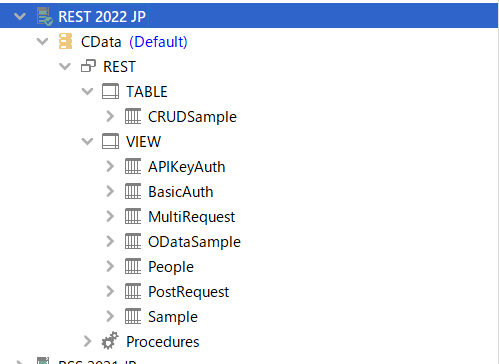Click the Procedures gear icon
Screen dimensions: 499x364
110,341
